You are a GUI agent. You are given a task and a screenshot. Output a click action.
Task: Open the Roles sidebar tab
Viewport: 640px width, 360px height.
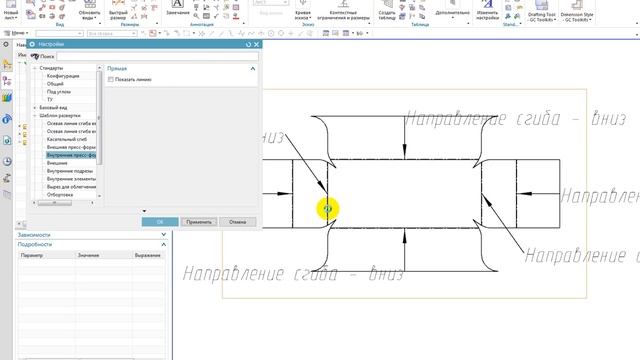[7, 178]
